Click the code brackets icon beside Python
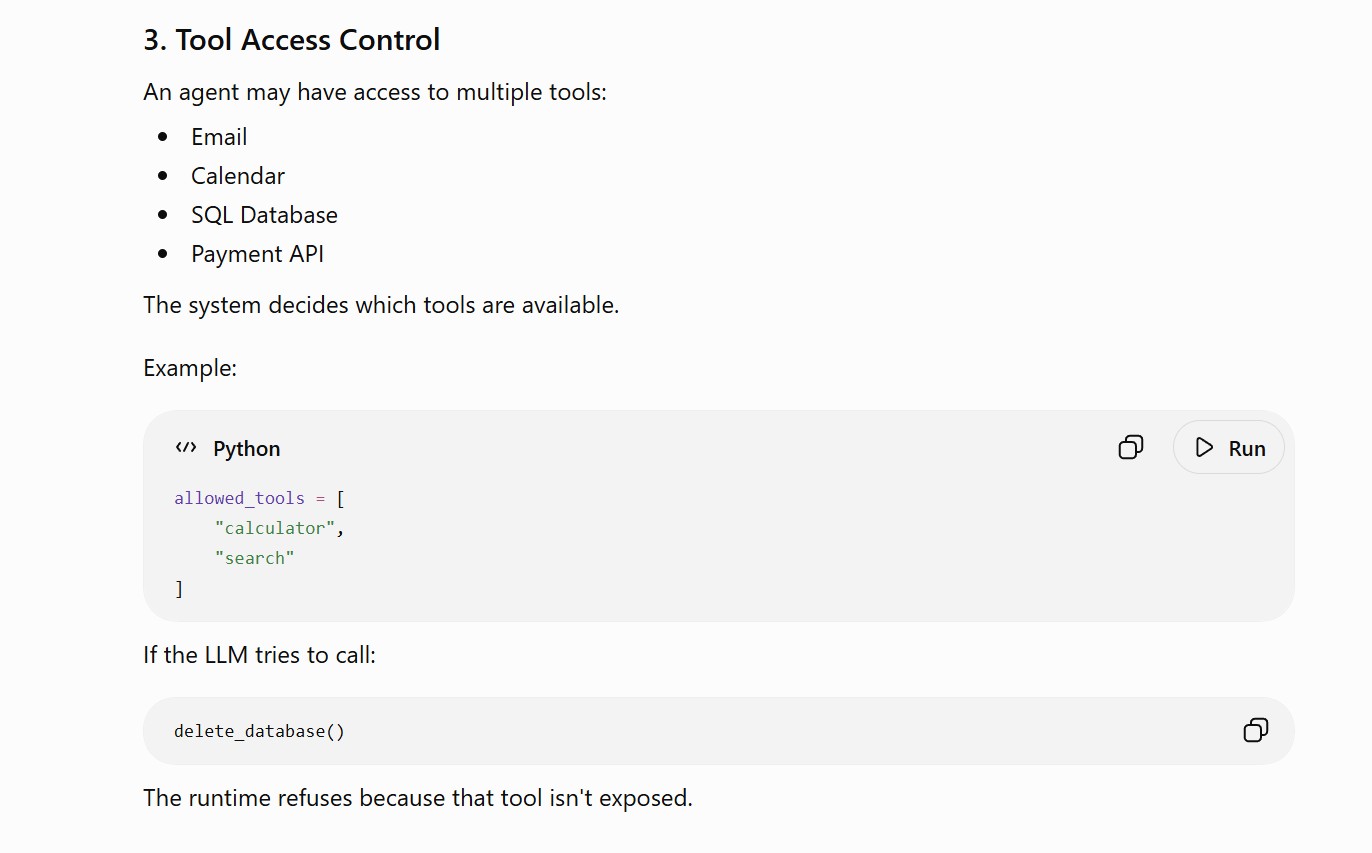The width and height of the screenshot is (1372, 853). click(x=186, y=447)
